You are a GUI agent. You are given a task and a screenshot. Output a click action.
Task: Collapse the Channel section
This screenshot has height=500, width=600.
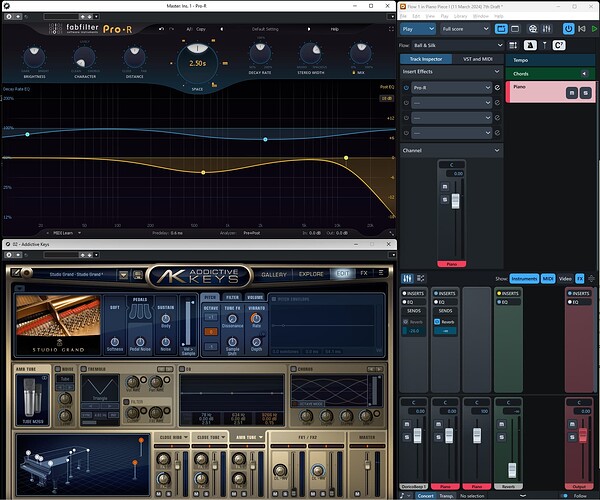[x=497, y=150]
